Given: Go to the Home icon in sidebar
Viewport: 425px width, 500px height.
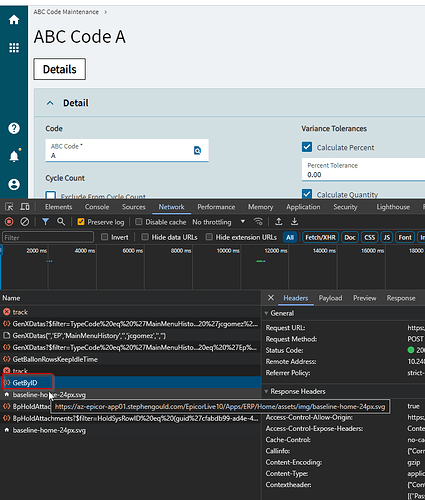Looking at the screenshot, I should (x=14, y=20).
